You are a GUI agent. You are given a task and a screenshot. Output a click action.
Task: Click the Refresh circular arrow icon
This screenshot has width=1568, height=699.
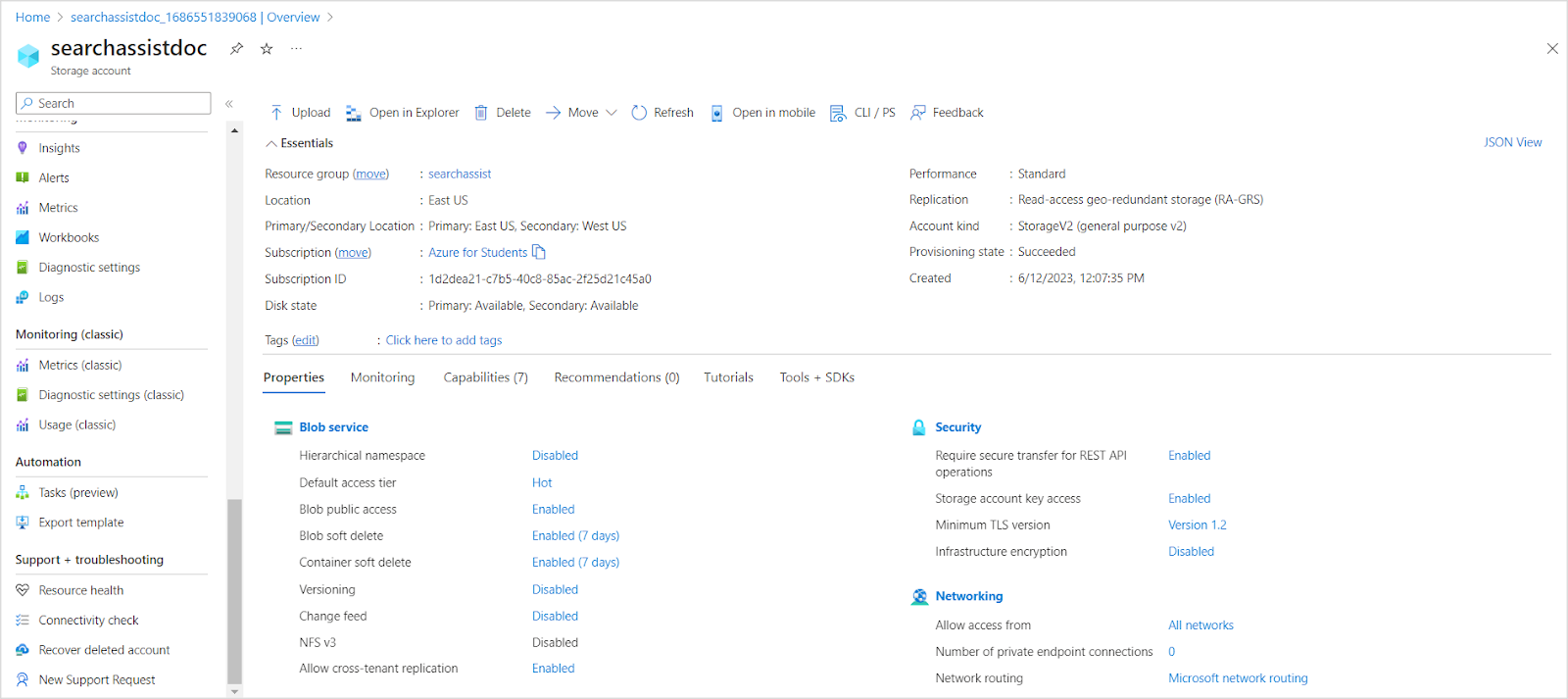[x=639, y=113]
